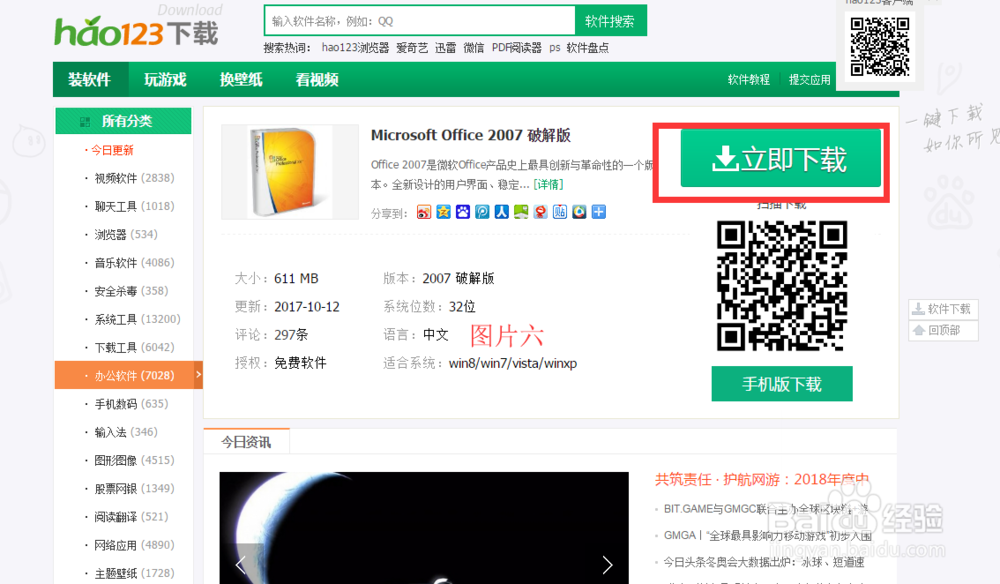The width and height of the screenshot is (1000, 584).
Task: Click the 软件下载 side widget
Action: 943,309
